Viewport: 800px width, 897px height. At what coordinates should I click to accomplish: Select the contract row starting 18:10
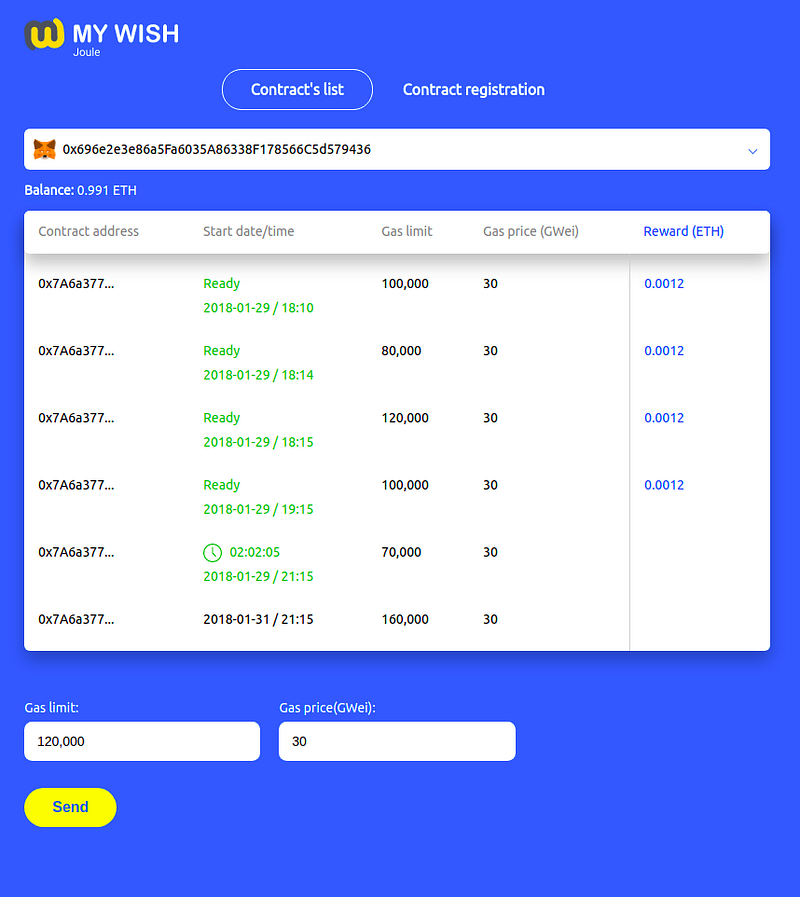(397, 295)
